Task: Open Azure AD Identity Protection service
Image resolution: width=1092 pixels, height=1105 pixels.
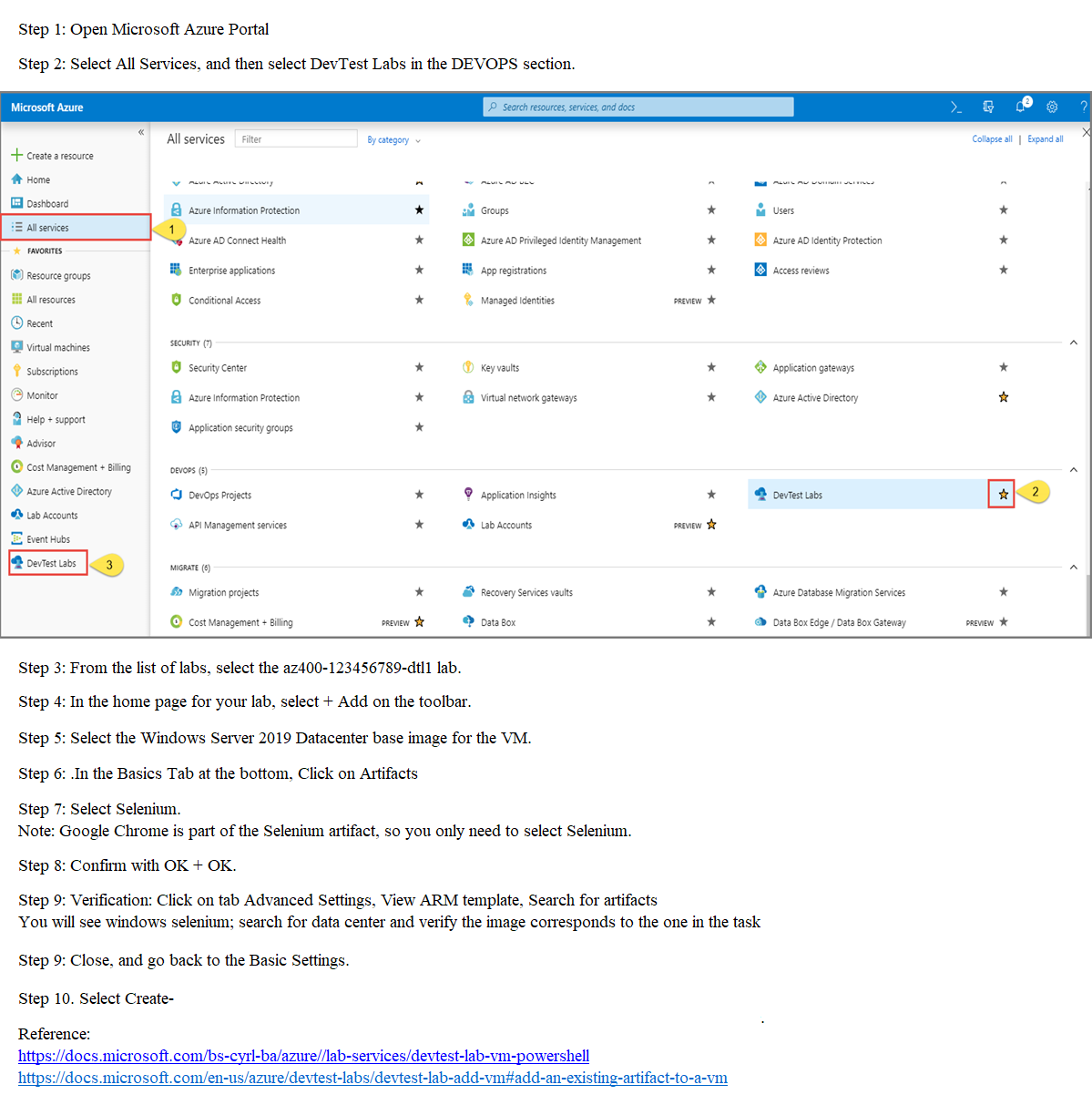Action: pyautogui.click(x=827, y=240)
